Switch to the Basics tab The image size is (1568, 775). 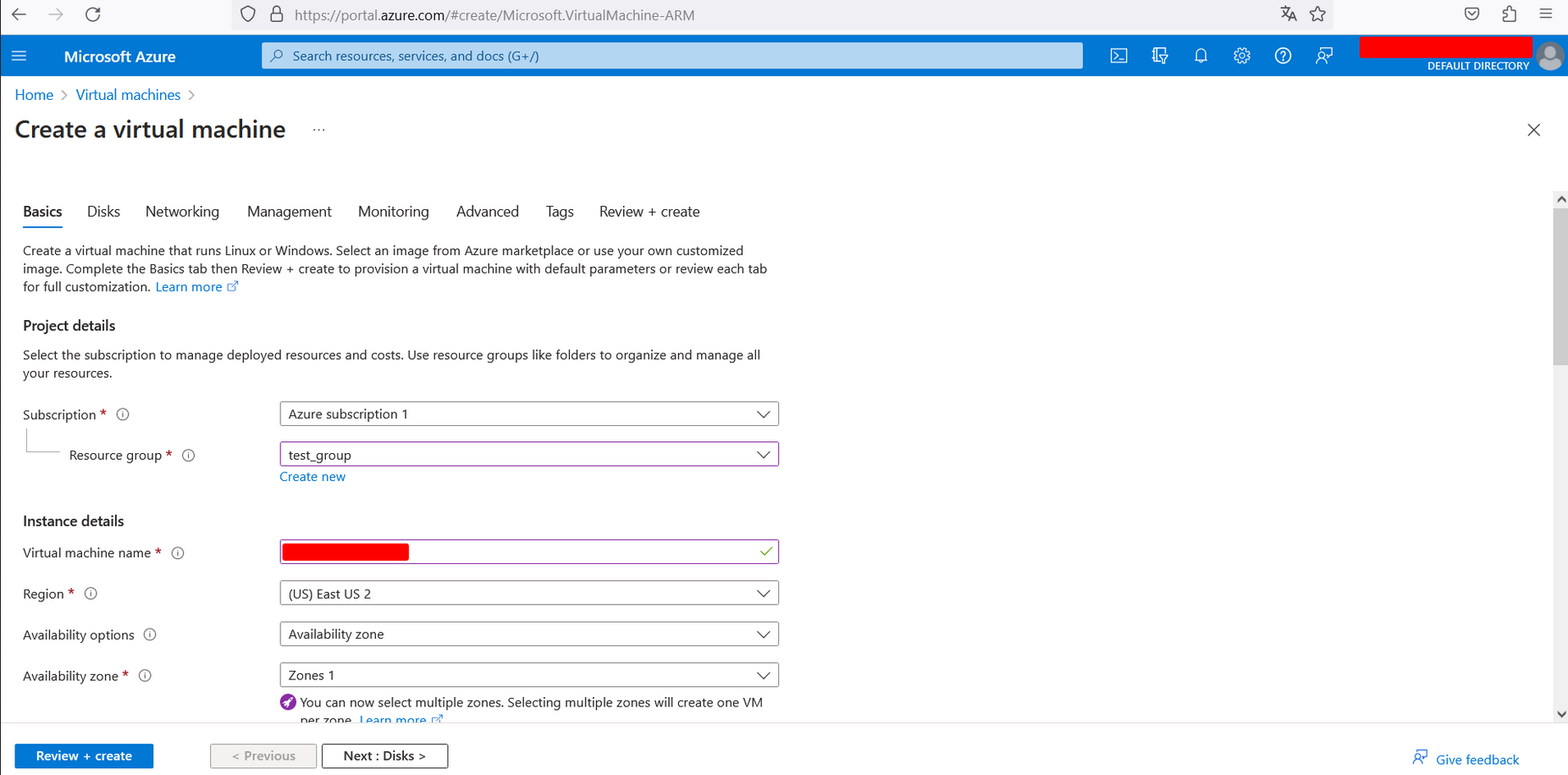(42, 212)
